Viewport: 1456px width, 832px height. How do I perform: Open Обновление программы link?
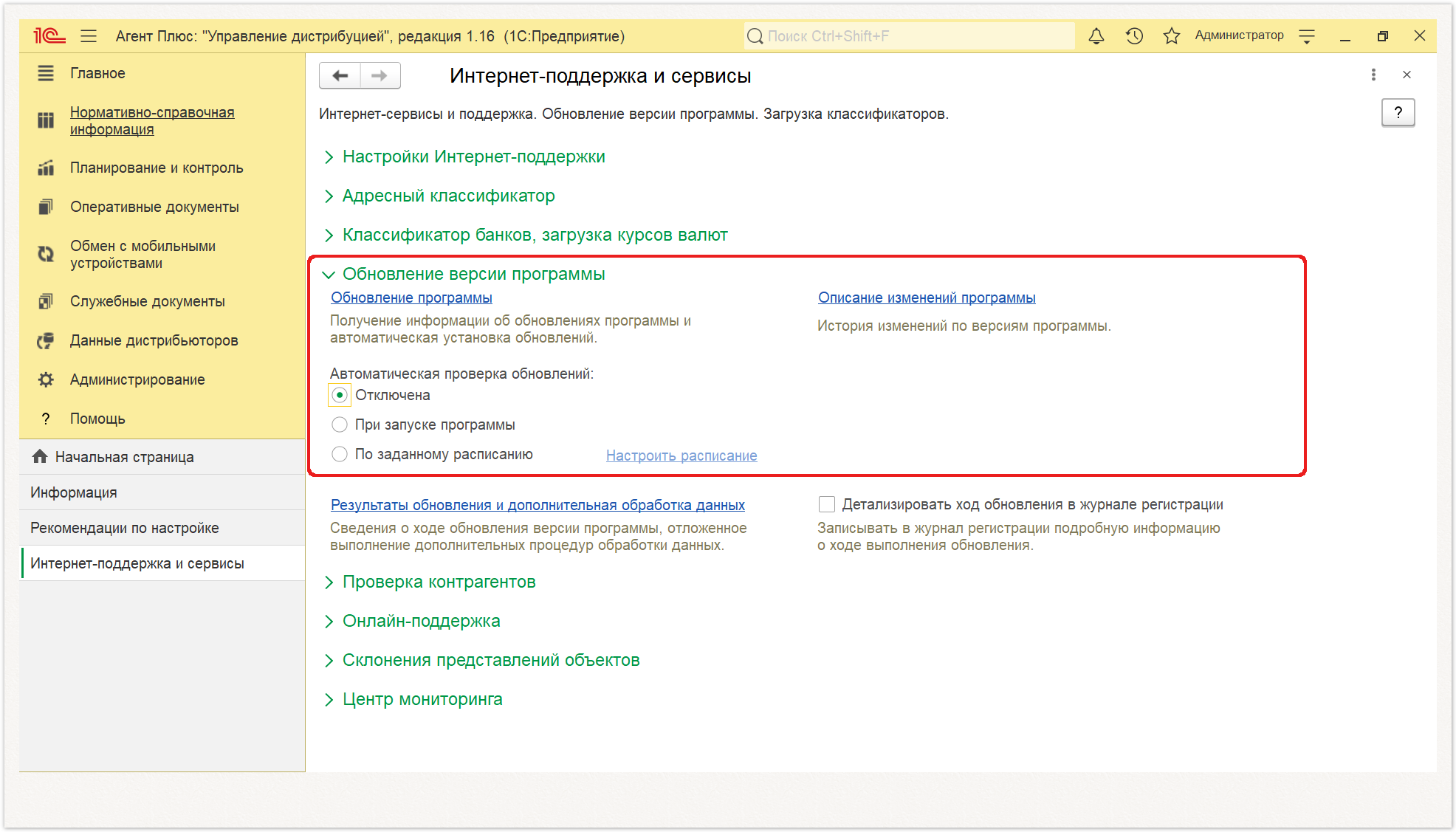click(411, 298)
